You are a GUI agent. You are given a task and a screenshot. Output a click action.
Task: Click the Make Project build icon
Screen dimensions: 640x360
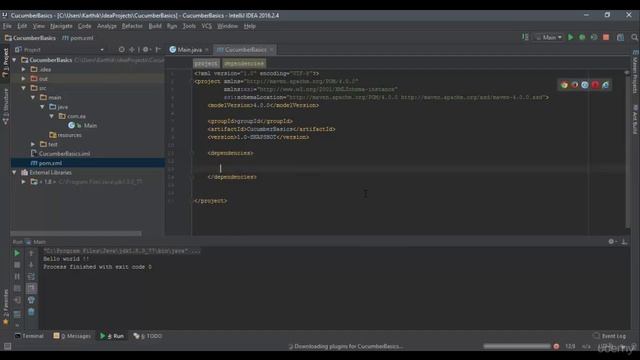point(525,37)
